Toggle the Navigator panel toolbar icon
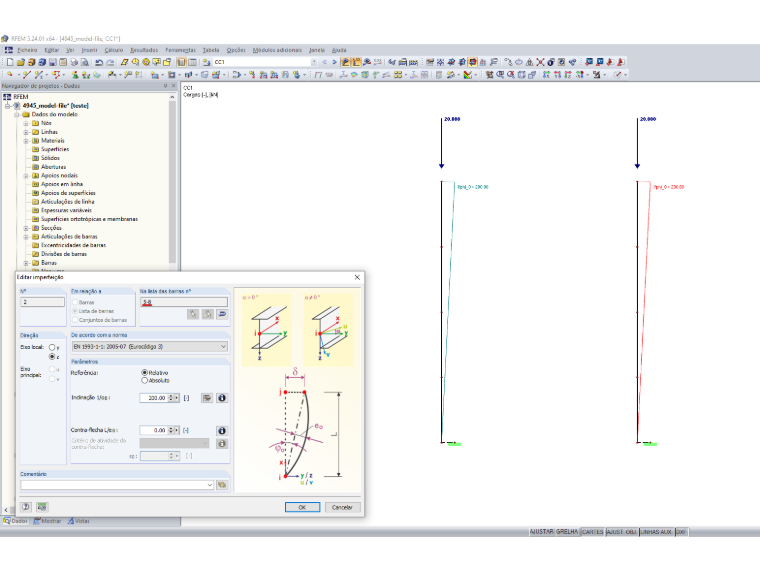The width and height of the screenshot is (760, 570). coord(181,62)
